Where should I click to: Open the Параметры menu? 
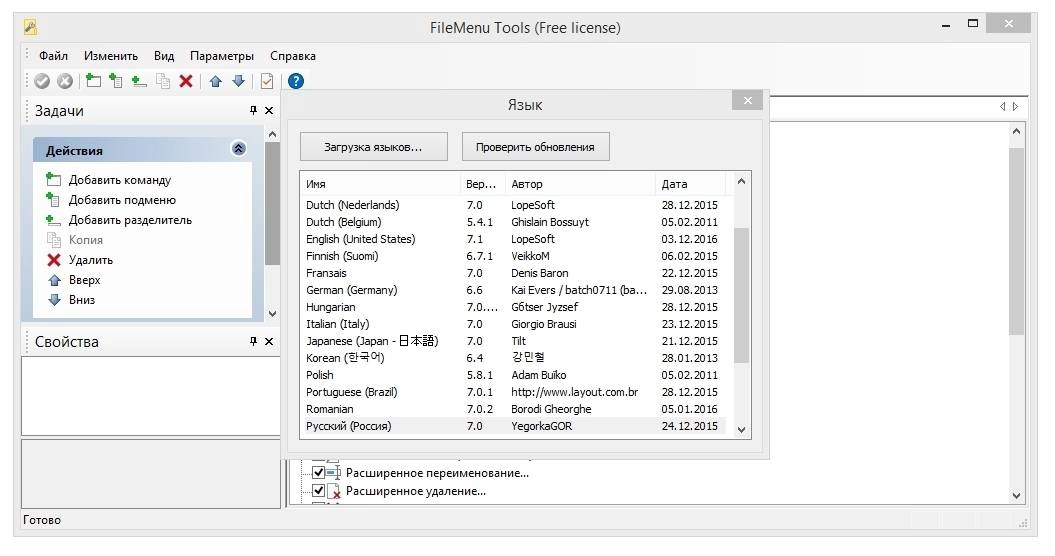click(222, 56)
